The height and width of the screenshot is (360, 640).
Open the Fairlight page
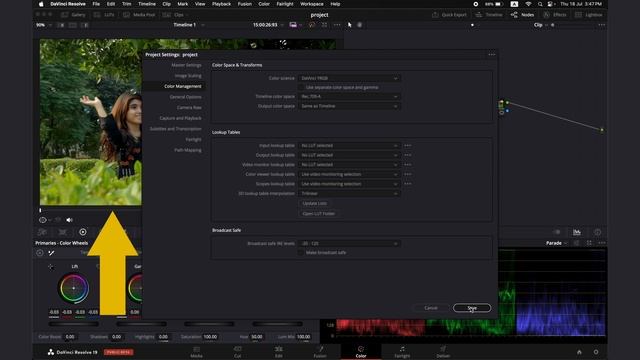click(x=402, y=352)
